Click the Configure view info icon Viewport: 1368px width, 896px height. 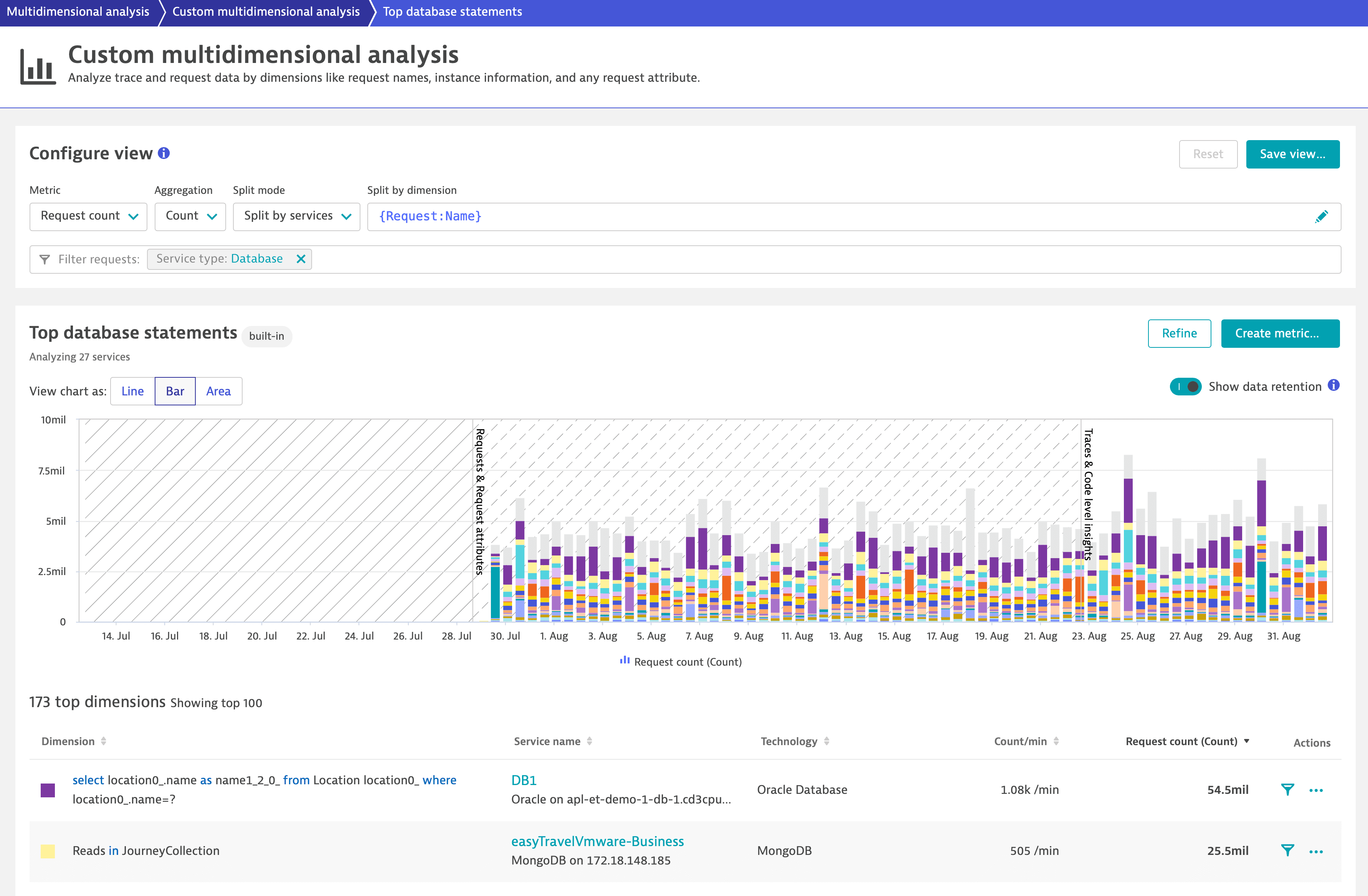164,153
